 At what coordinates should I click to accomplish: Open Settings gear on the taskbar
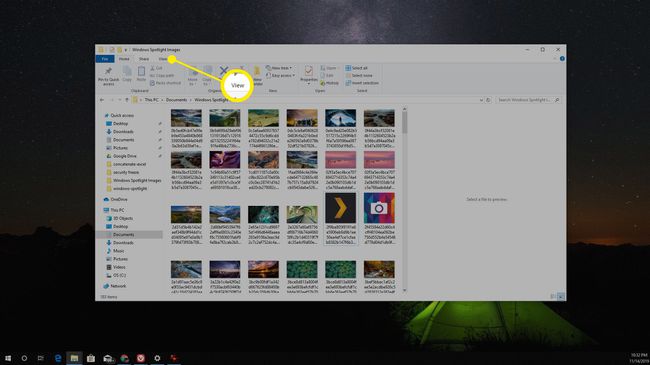pyautogui.click(x=157, y=358)
